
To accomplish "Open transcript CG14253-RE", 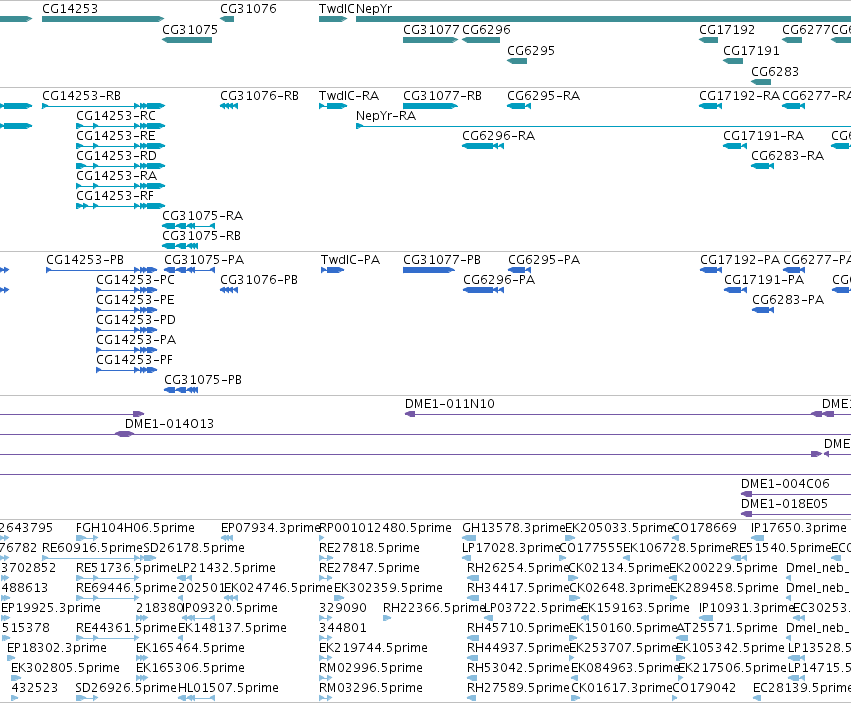I will click(x=116, y=136).
